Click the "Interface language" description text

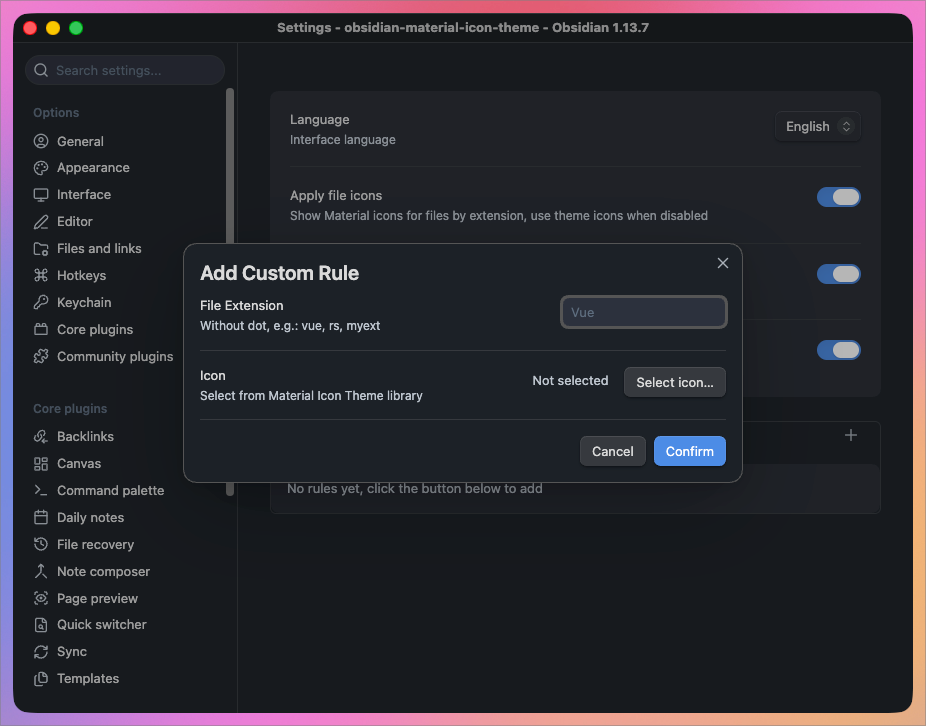click(343, 140)
